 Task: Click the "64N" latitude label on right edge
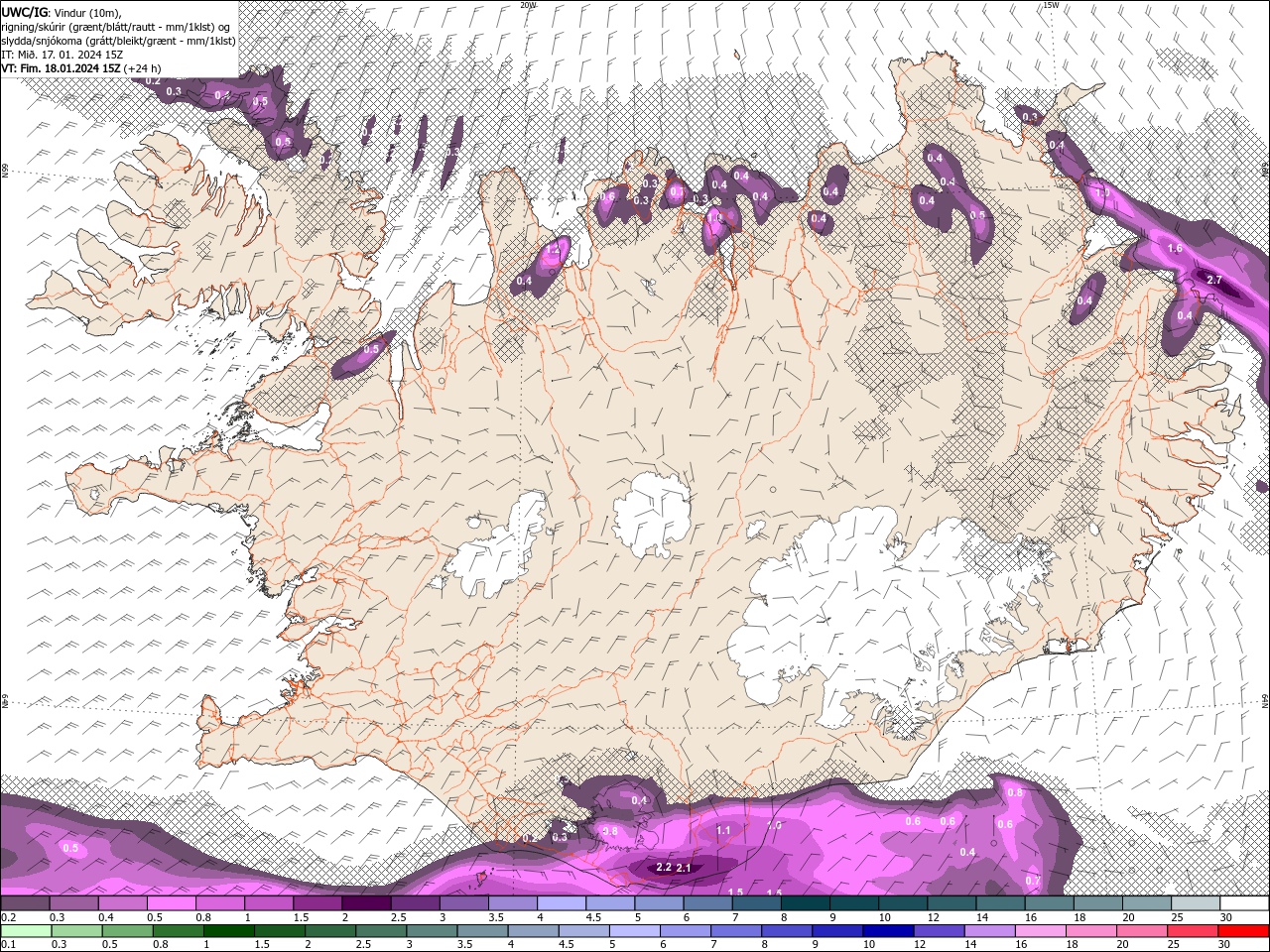coord(1265,700)
